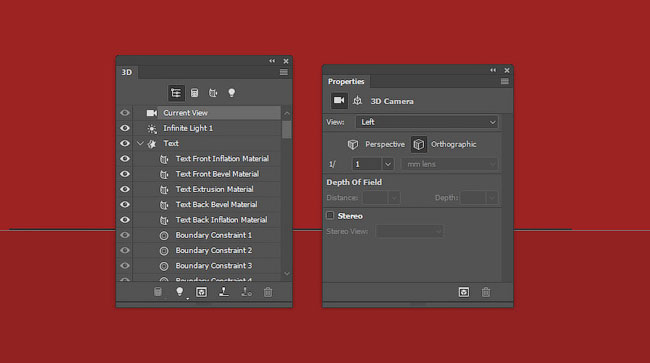Toggle the eye for the Text mesh

[x=125, y=143]
